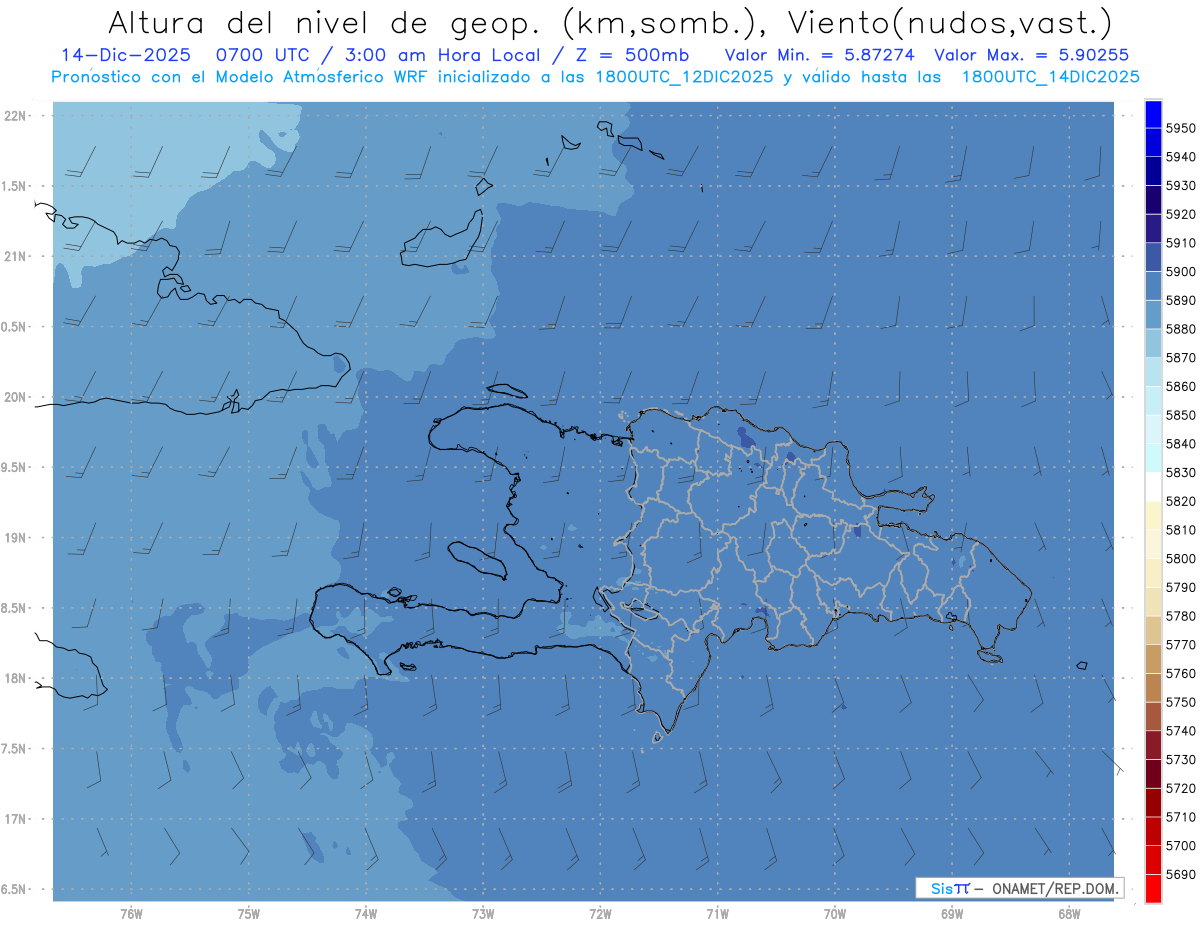Click the '5940' colorbar value
Screen dimensions: 1200x927
[x=1181, y=157]
